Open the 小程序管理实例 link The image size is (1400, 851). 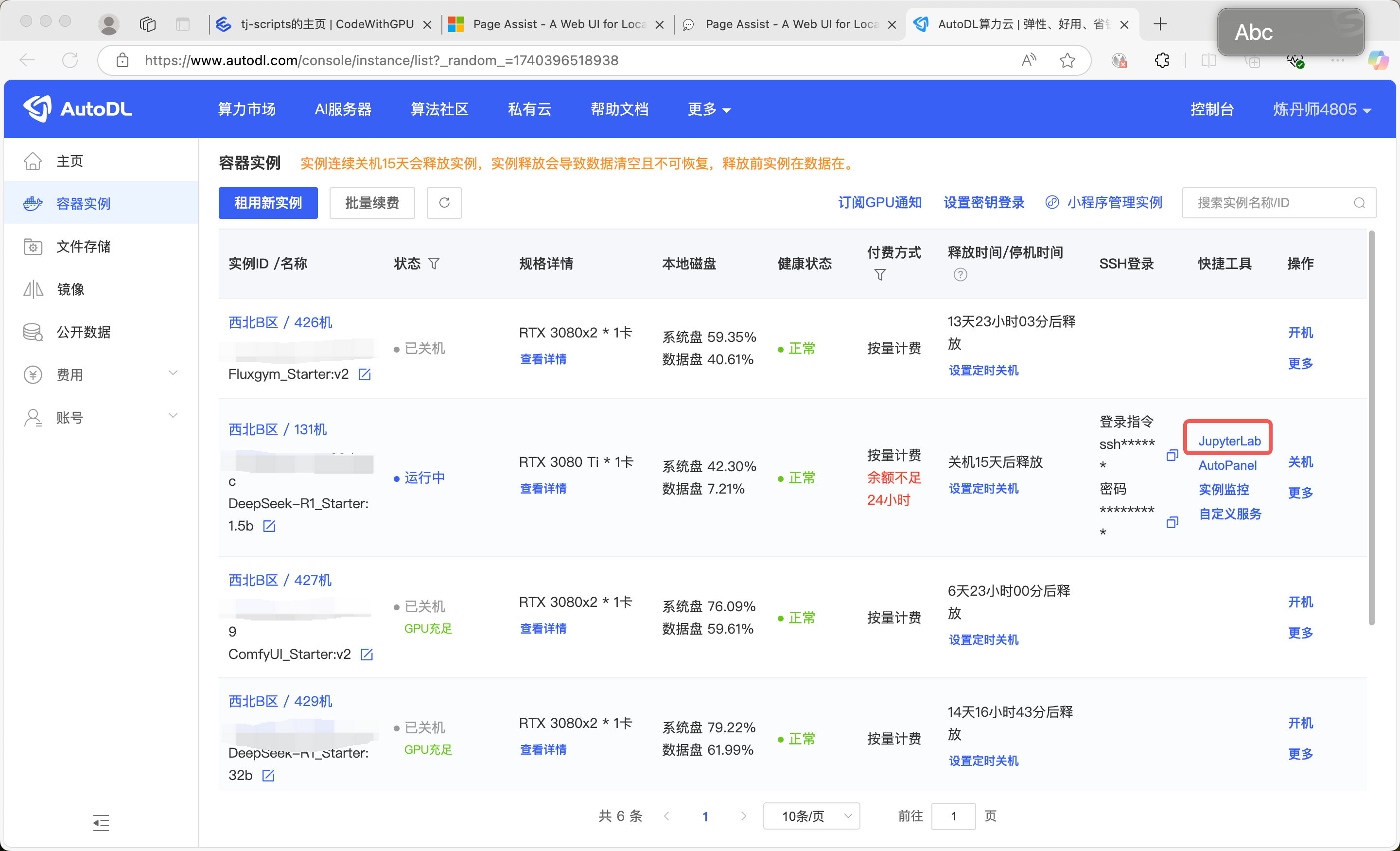1104,203
